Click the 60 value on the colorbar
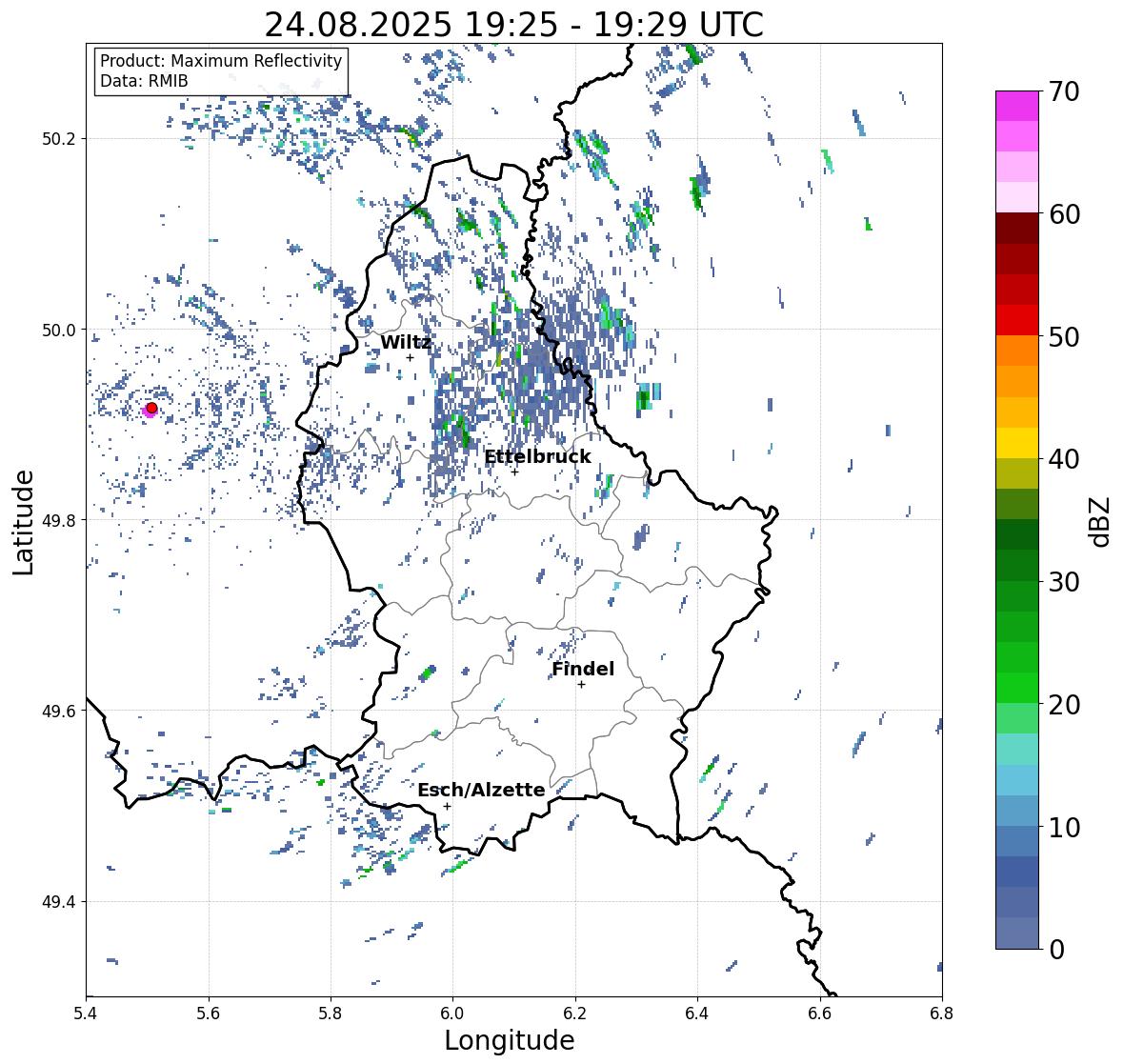Viewport: 1123px width, 1064px height. coord(1064,214)
